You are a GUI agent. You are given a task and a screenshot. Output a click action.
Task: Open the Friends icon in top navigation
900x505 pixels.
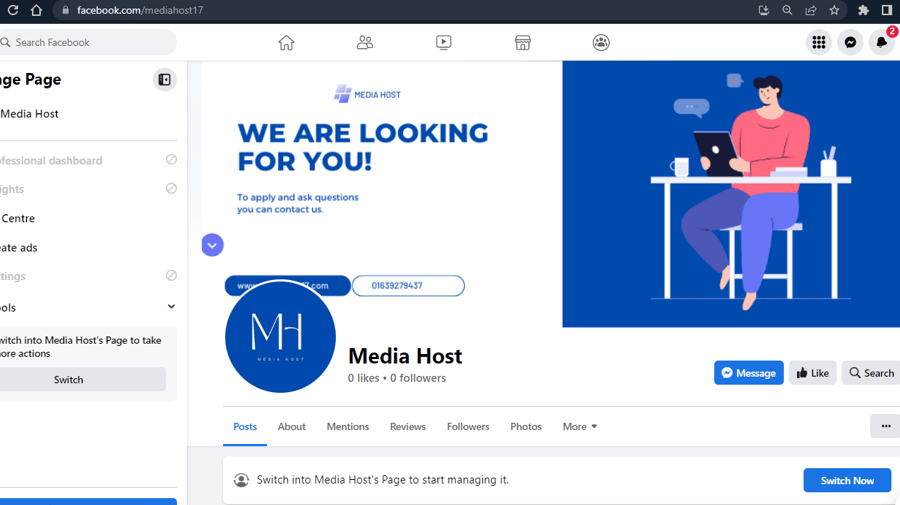pyautogui.click(x=364, y=42)
